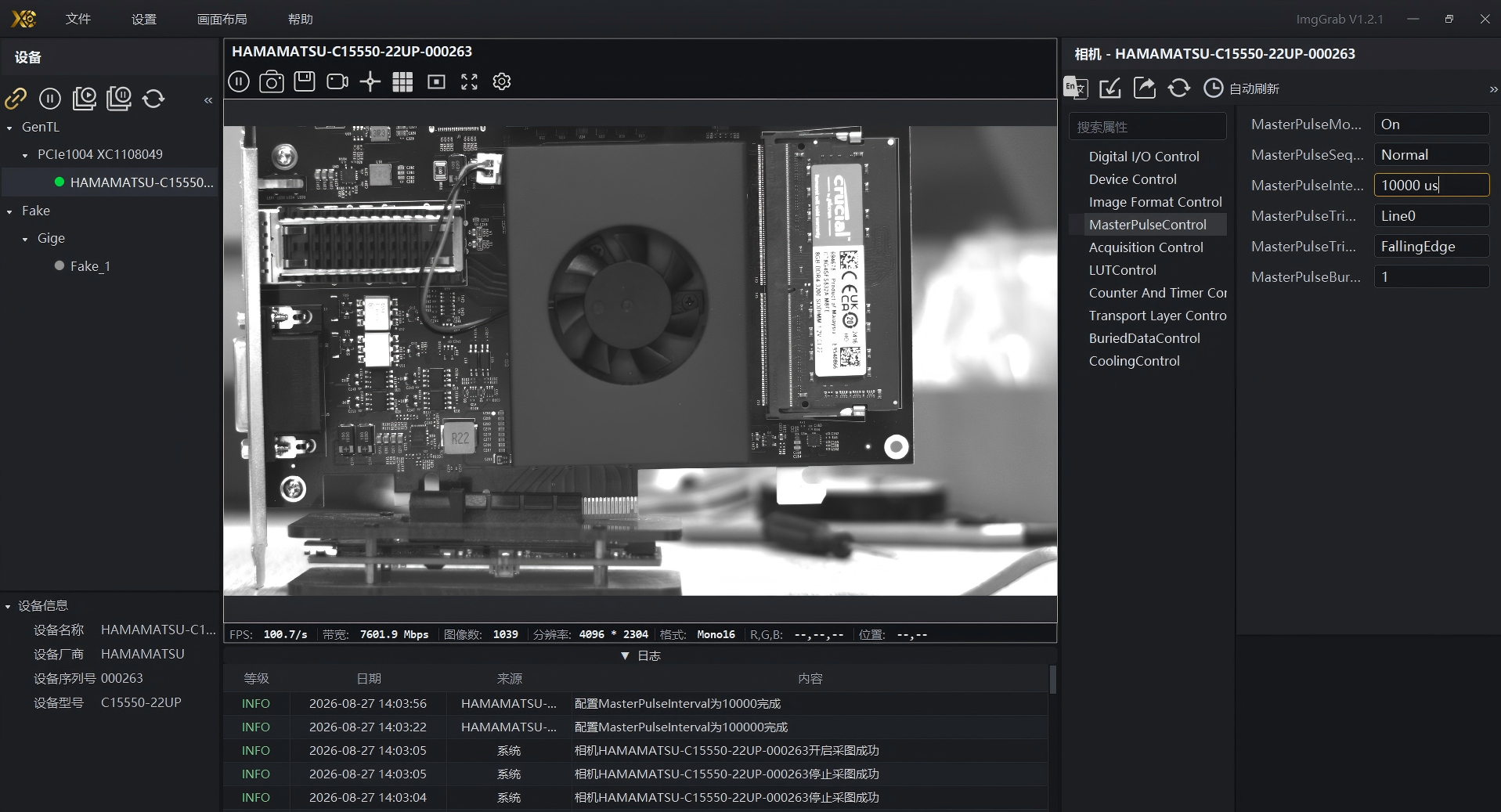The height and width of the screenshot is (812, 1501).
Task: Start video recording
Action: tap(337, 81)
